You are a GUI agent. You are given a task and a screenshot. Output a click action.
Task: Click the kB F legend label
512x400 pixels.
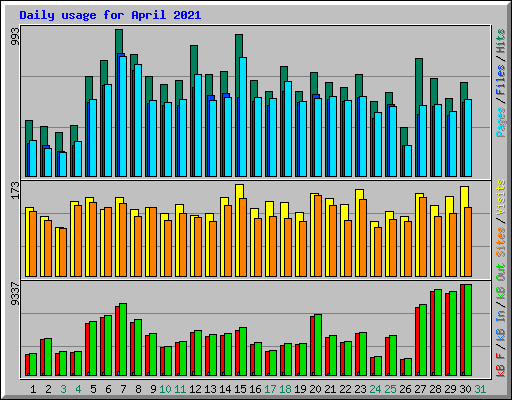point(501,365)
